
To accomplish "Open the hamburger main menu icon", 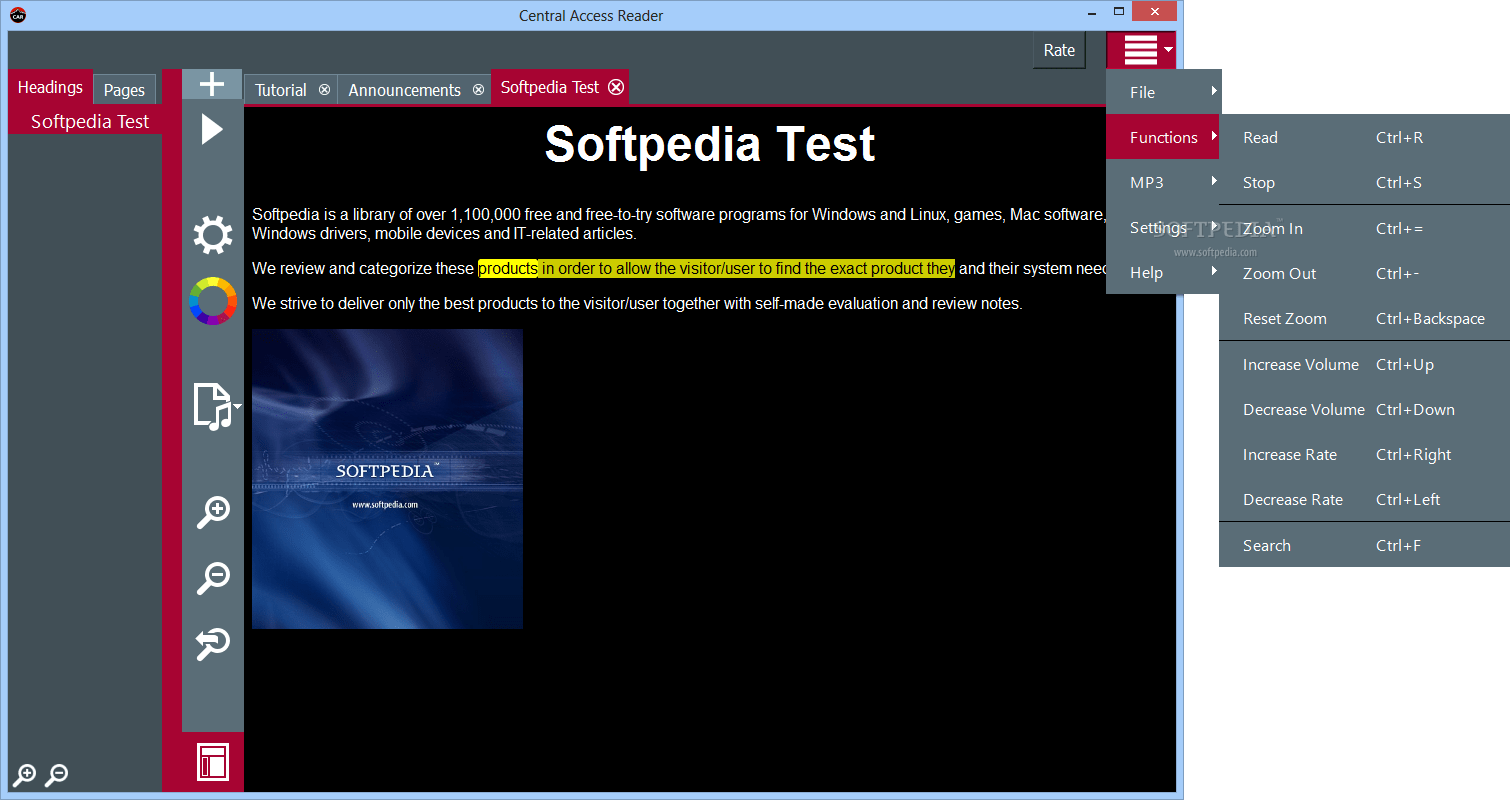I will [x=1138, y=49].
